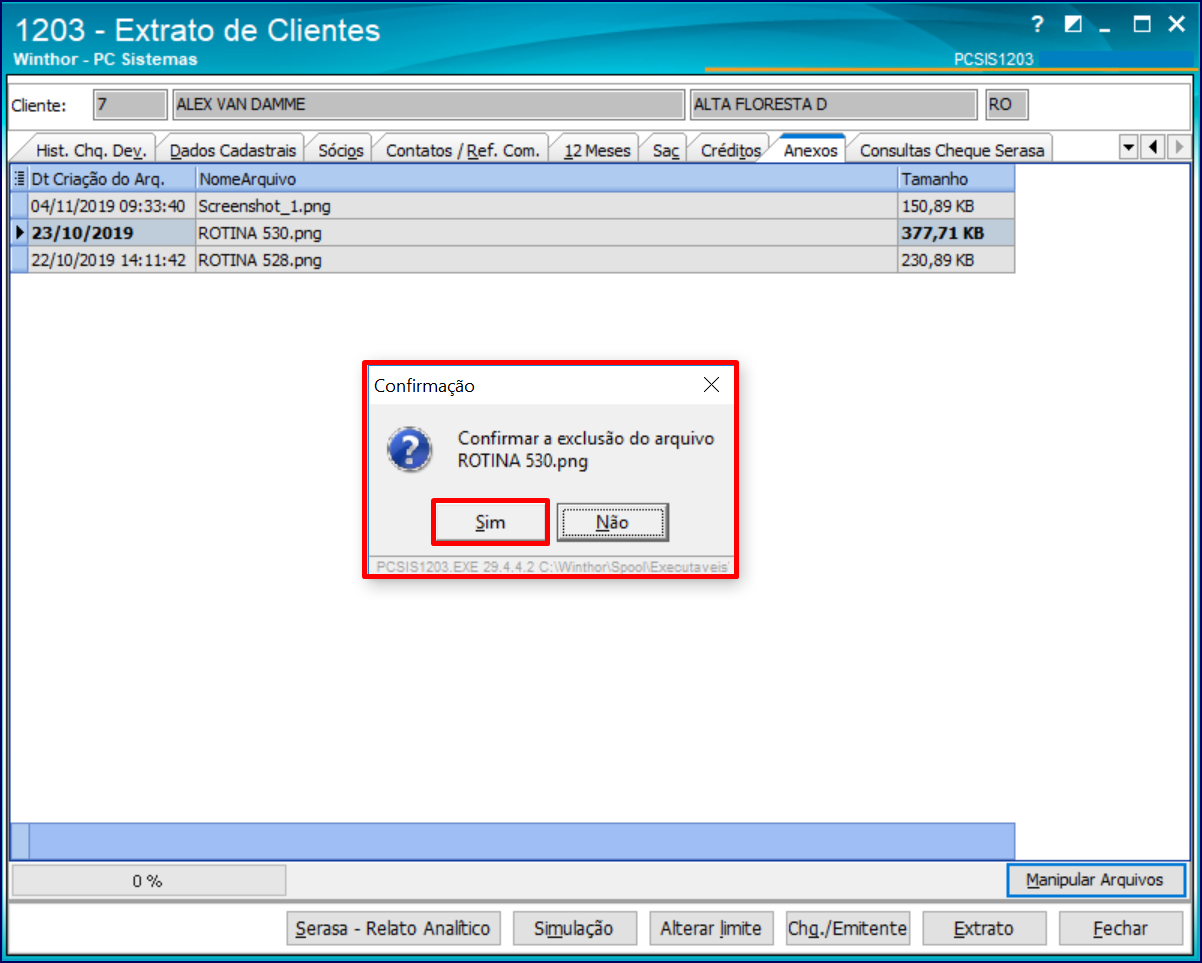1202x963 pixels.
Task: Click the 22/10/2019 14:11:42 date cell
Action: [x=112, y=260]
